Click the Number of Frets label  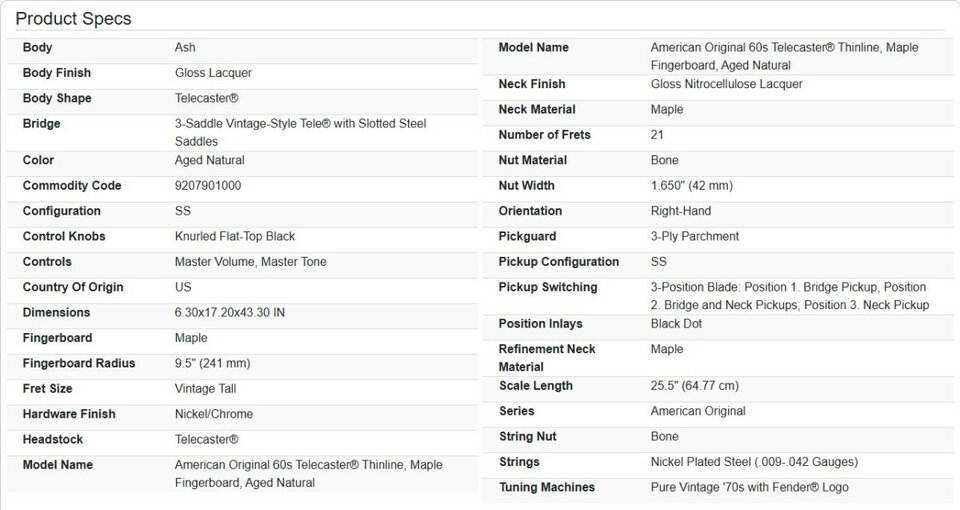pos(545,135)
